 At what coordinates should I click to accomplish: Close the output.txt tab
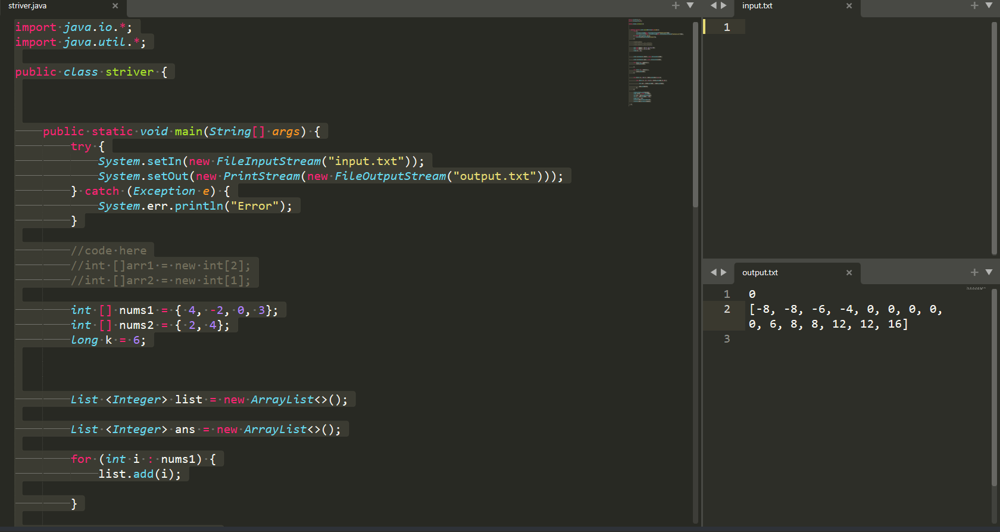[x=849, y=272]
